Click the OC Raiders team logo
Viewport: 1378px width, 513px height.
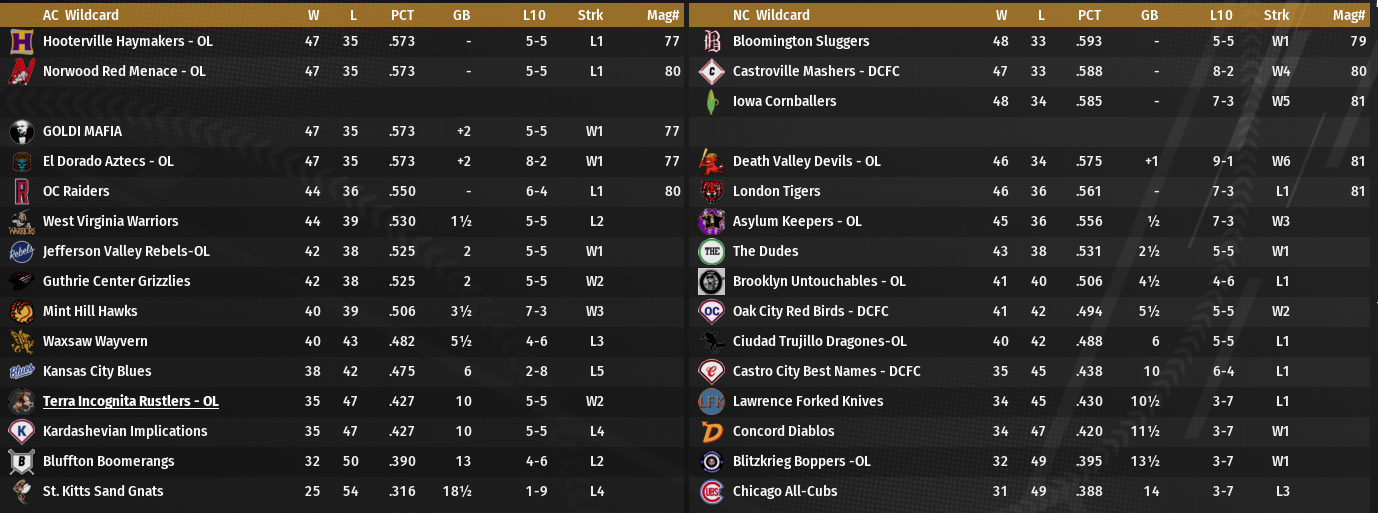(x=21, y=191)
